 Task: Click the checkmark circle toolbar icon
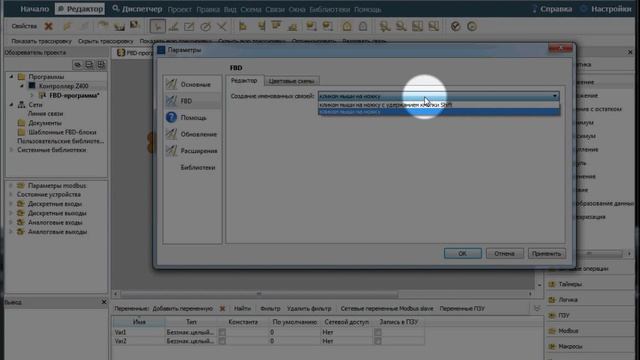click(x=456, y=27)
